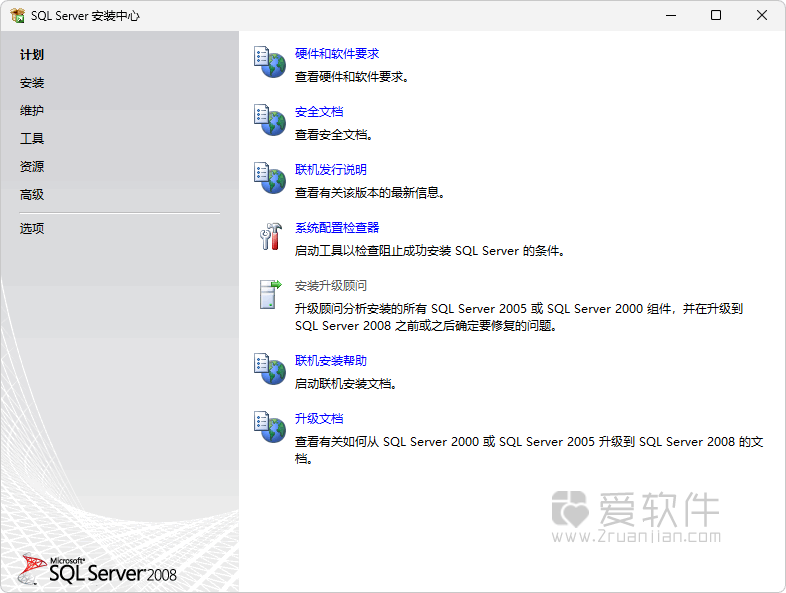Click the Microsoft SQL Server 2008 logo

[97, 569]
